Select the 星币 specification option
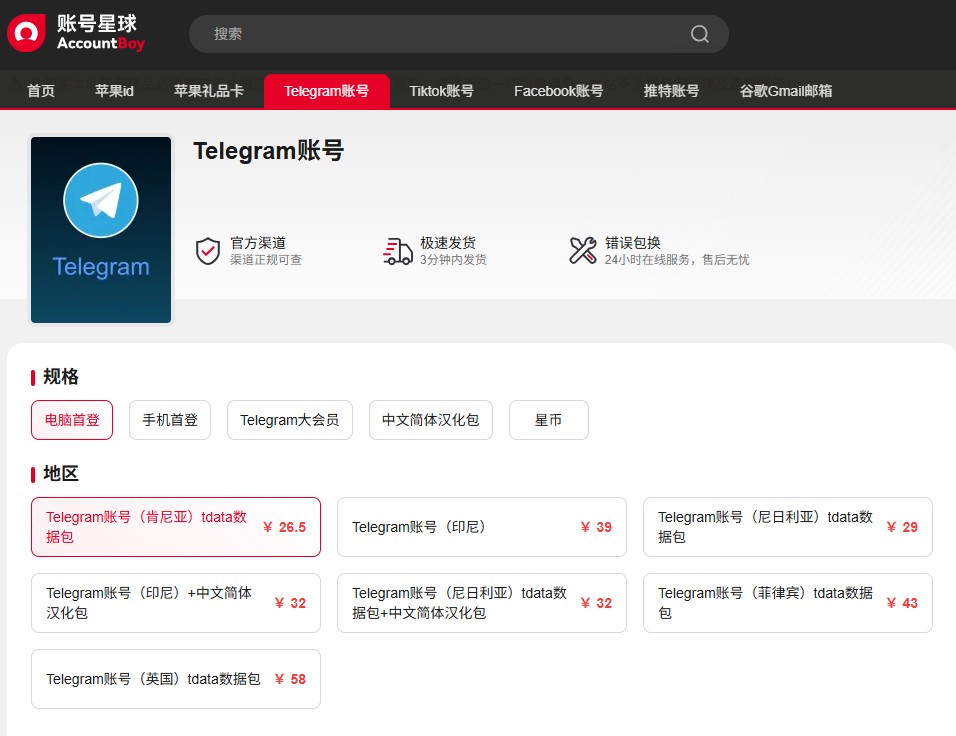 (x=549, y=420)
